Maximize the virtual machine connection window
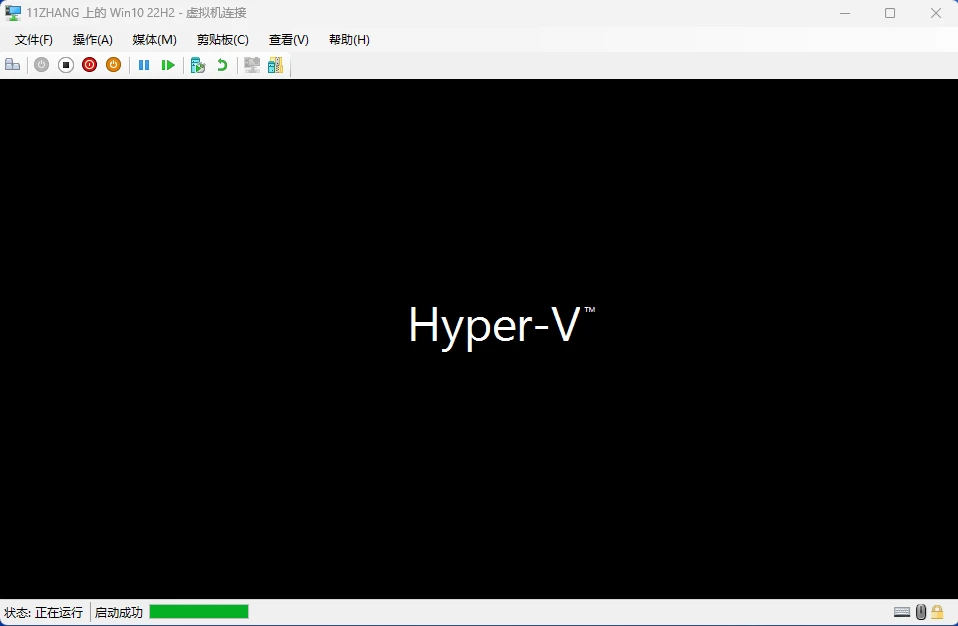Viewport: 958px width, 626px height. [x=890, y=13]
